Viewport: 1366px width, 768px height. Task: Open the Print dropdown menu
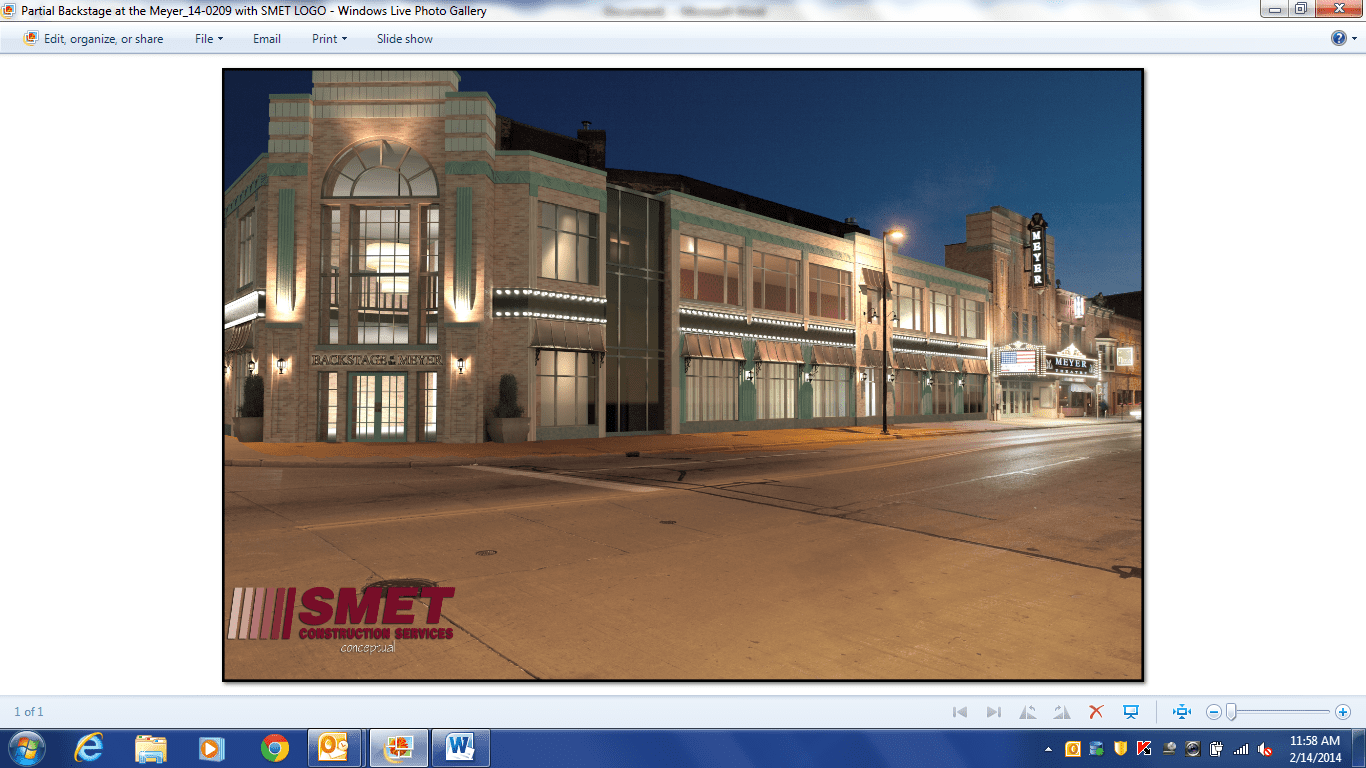pos(329,39)
